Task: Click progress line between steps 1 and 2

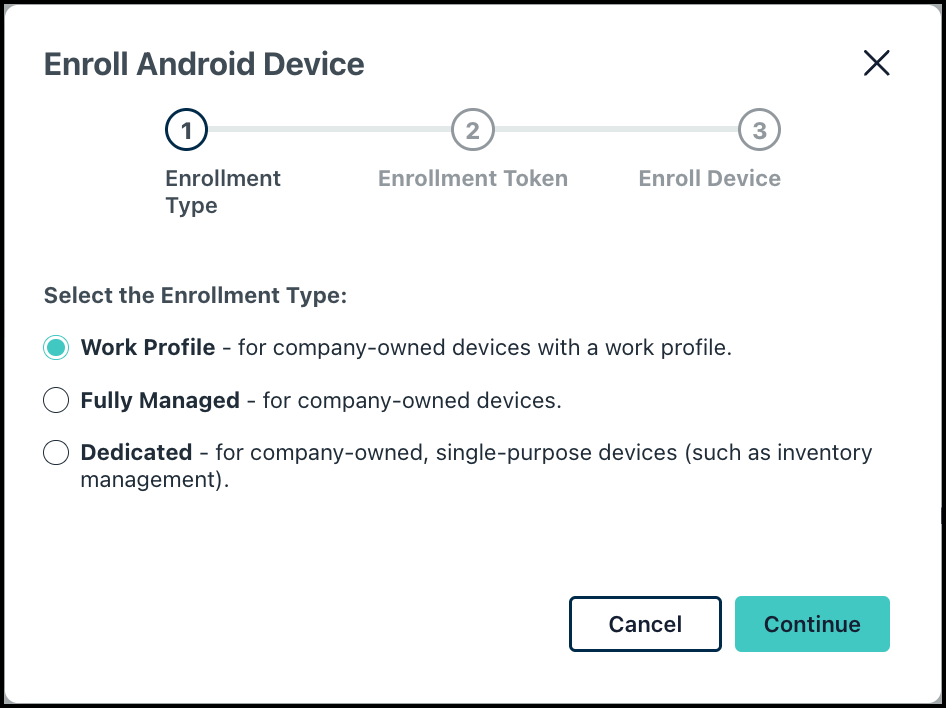Action: tap(330, 129)
